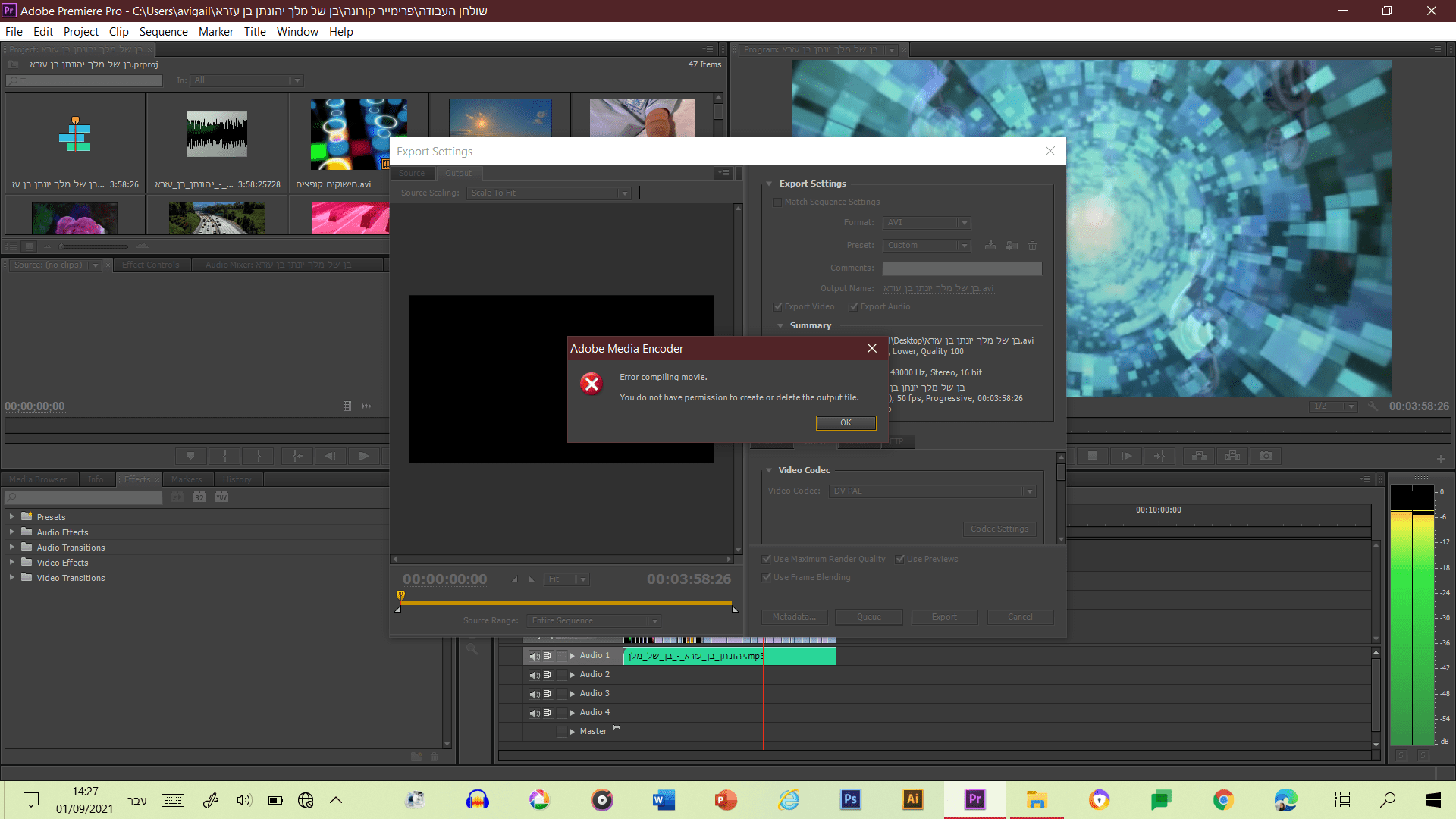Screen dimensions: 1456x819
Task: Toggle the Export Video checkbox
Action: click(x=777, y=306)
